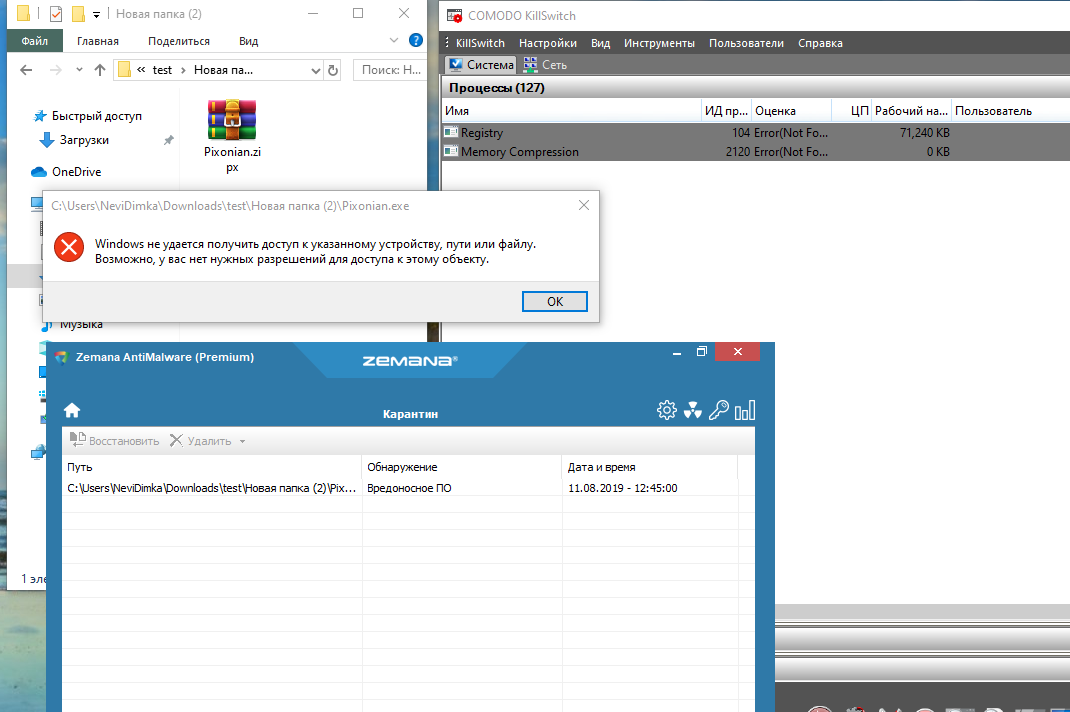The width and height of the screenshot is (1070, 712).
Task: Open Explorer help question mark icon
Action: pos(416,40)
